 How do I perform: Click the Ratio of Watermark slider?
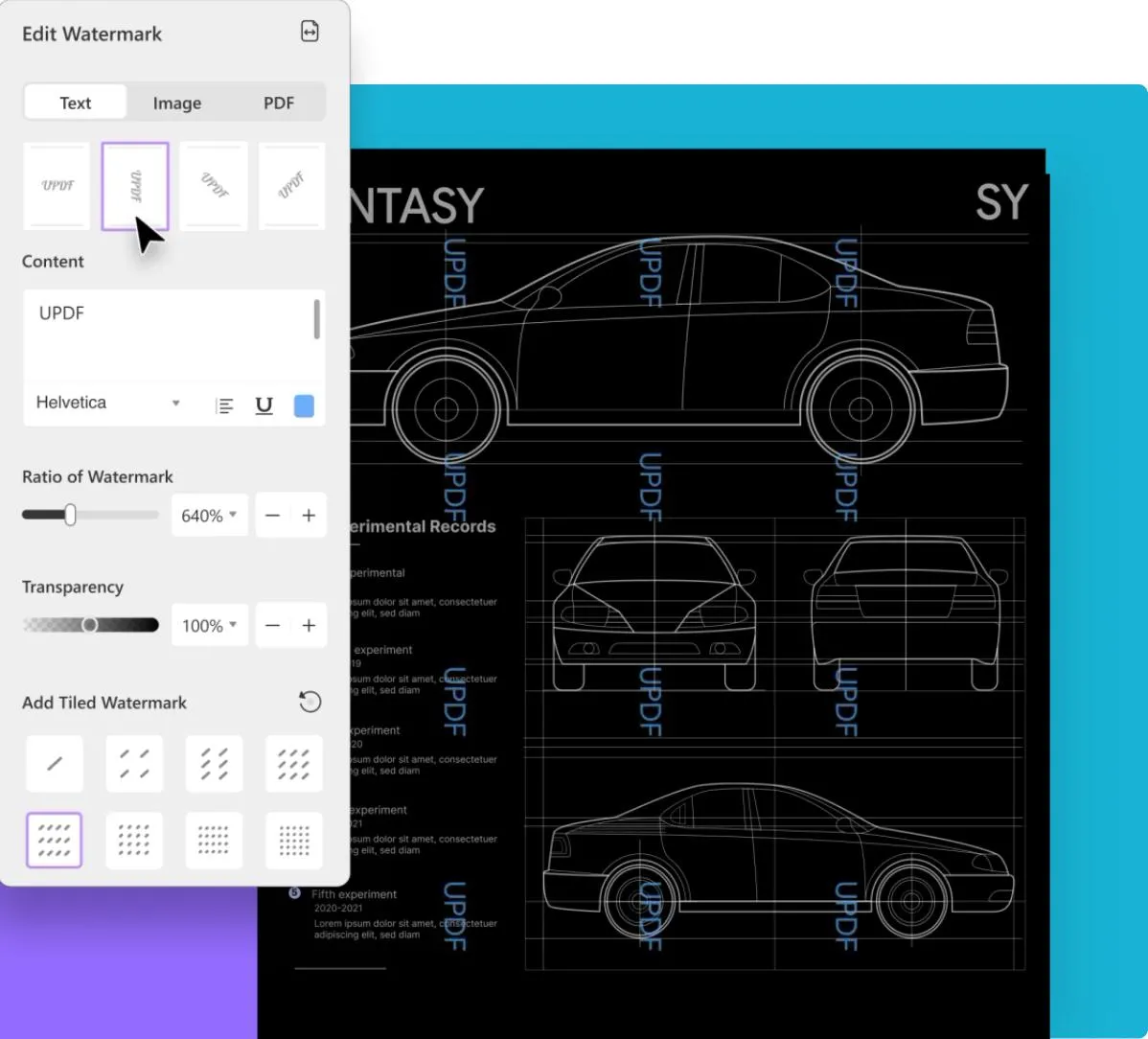click(x=90, y=515)
